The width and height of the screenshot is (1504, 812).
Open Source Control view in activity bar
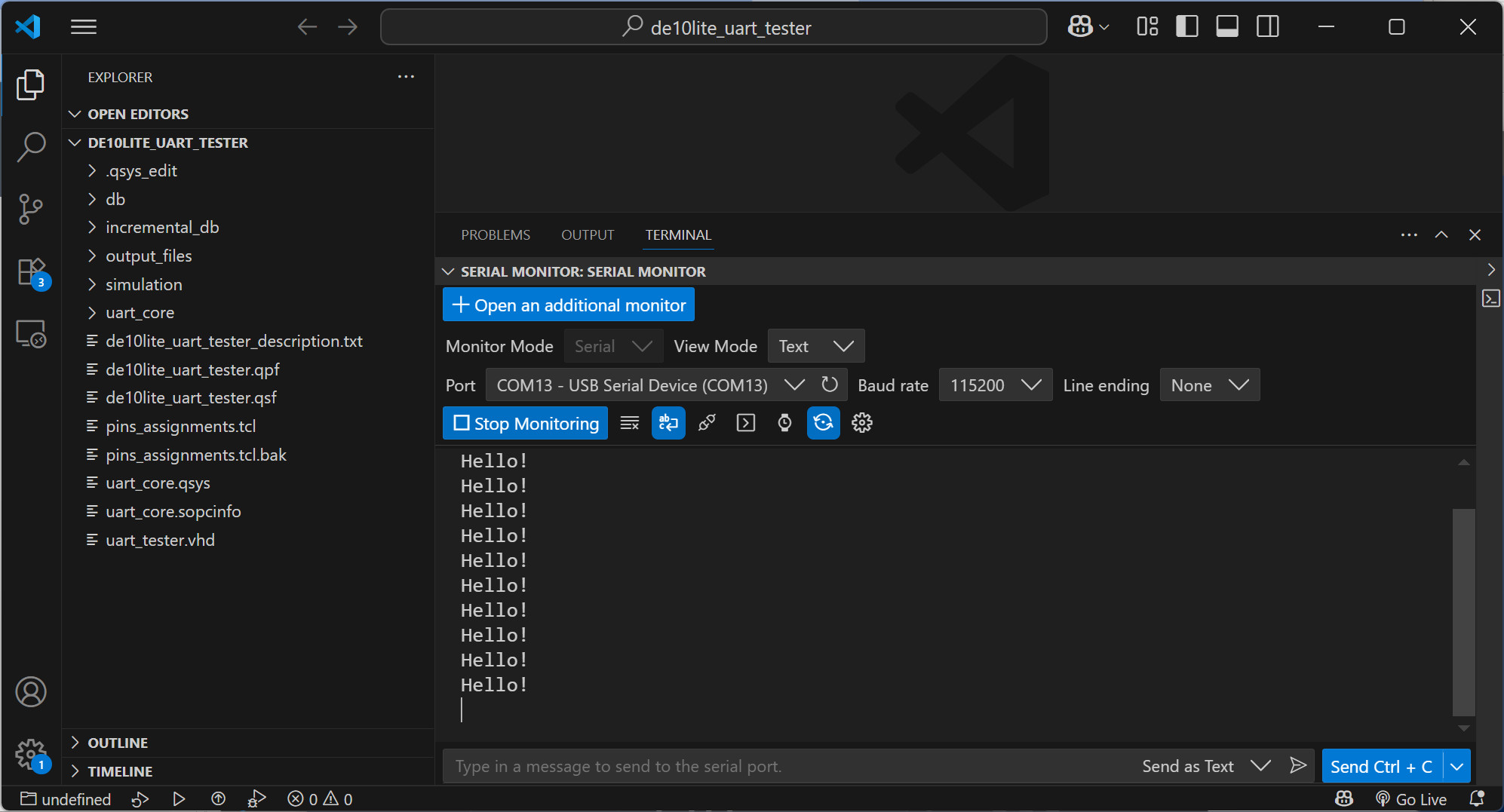point(31,209)
